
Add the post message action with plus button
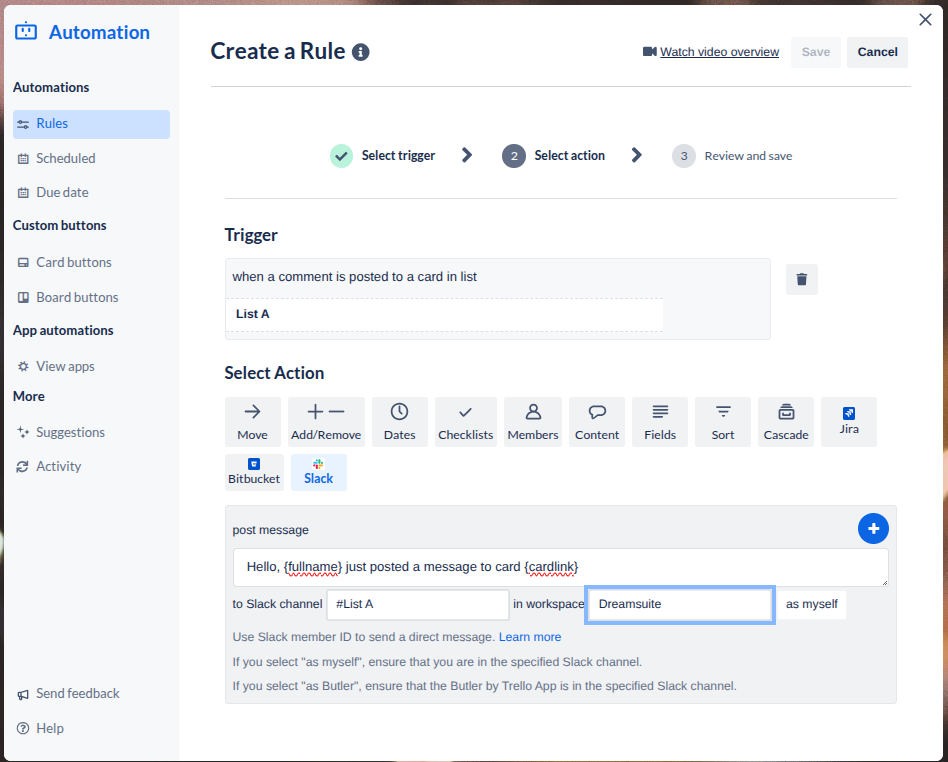tap(873, 528)
